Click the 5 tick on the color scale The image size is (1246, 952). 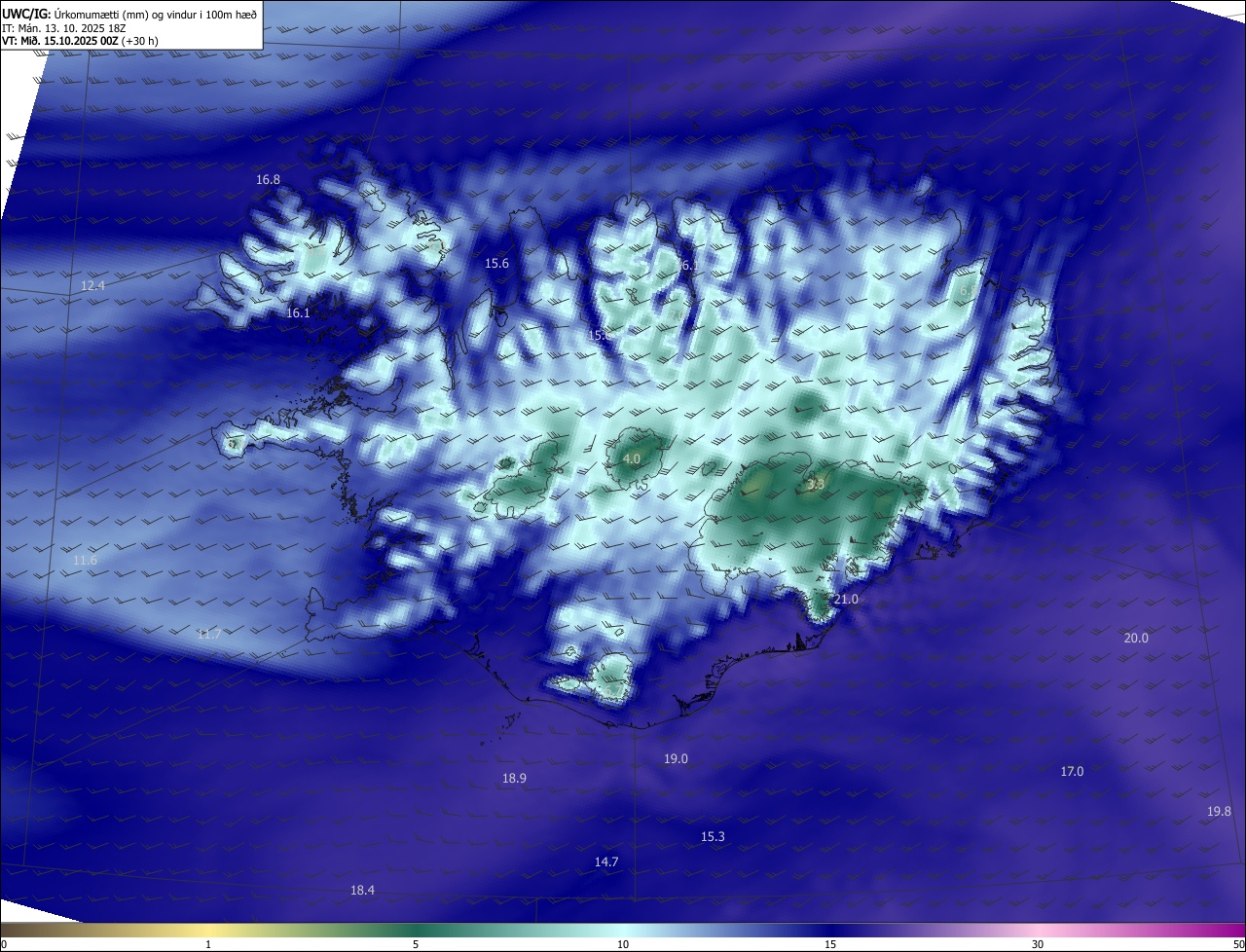[416, 944]
